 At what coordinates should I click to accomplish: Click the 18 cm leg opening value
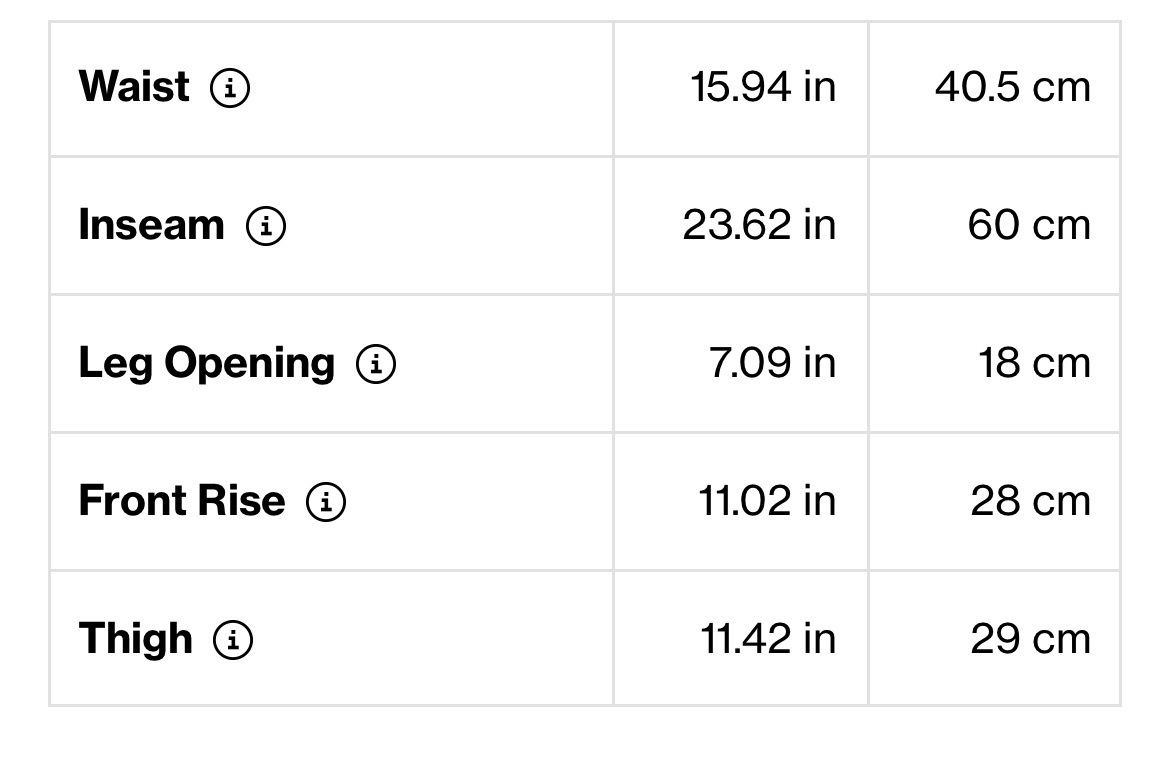tap(1034, 363)
